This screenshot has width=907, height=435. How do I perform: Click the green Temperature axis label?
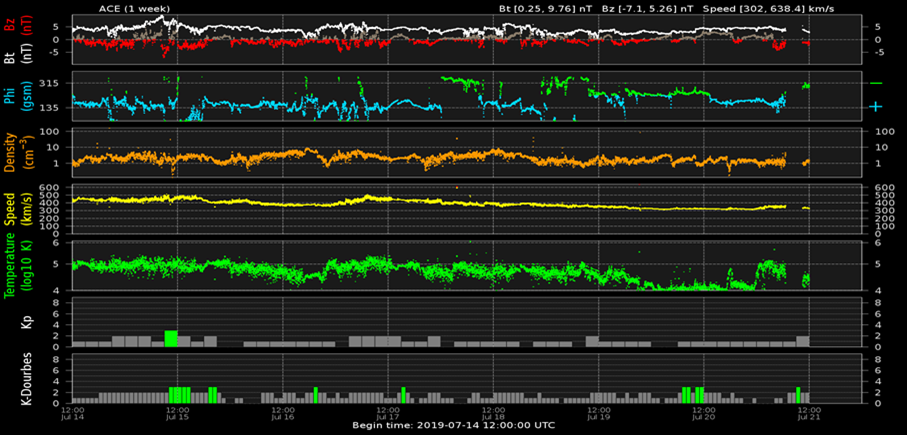(12, 265)
